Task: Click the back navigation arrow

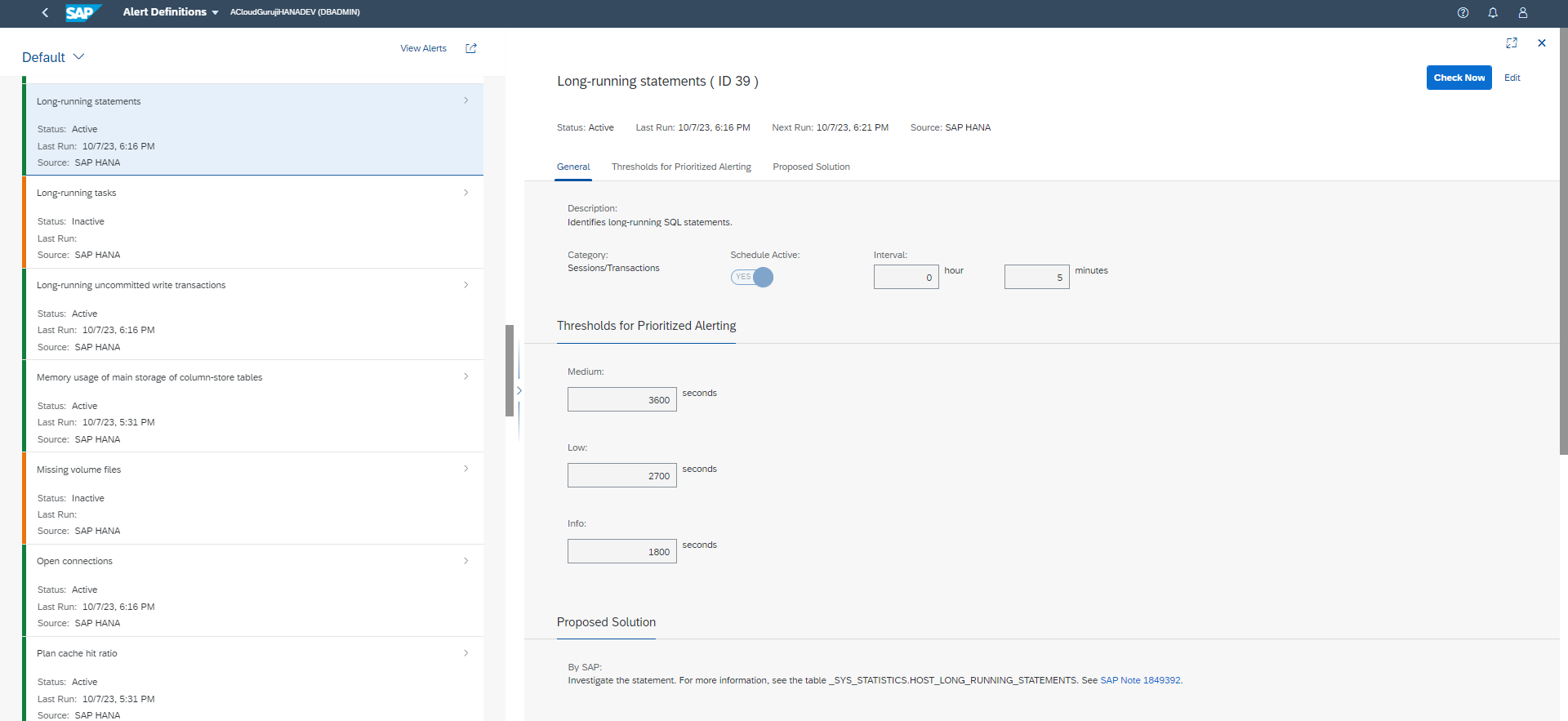Action: (x=45, y=12)
